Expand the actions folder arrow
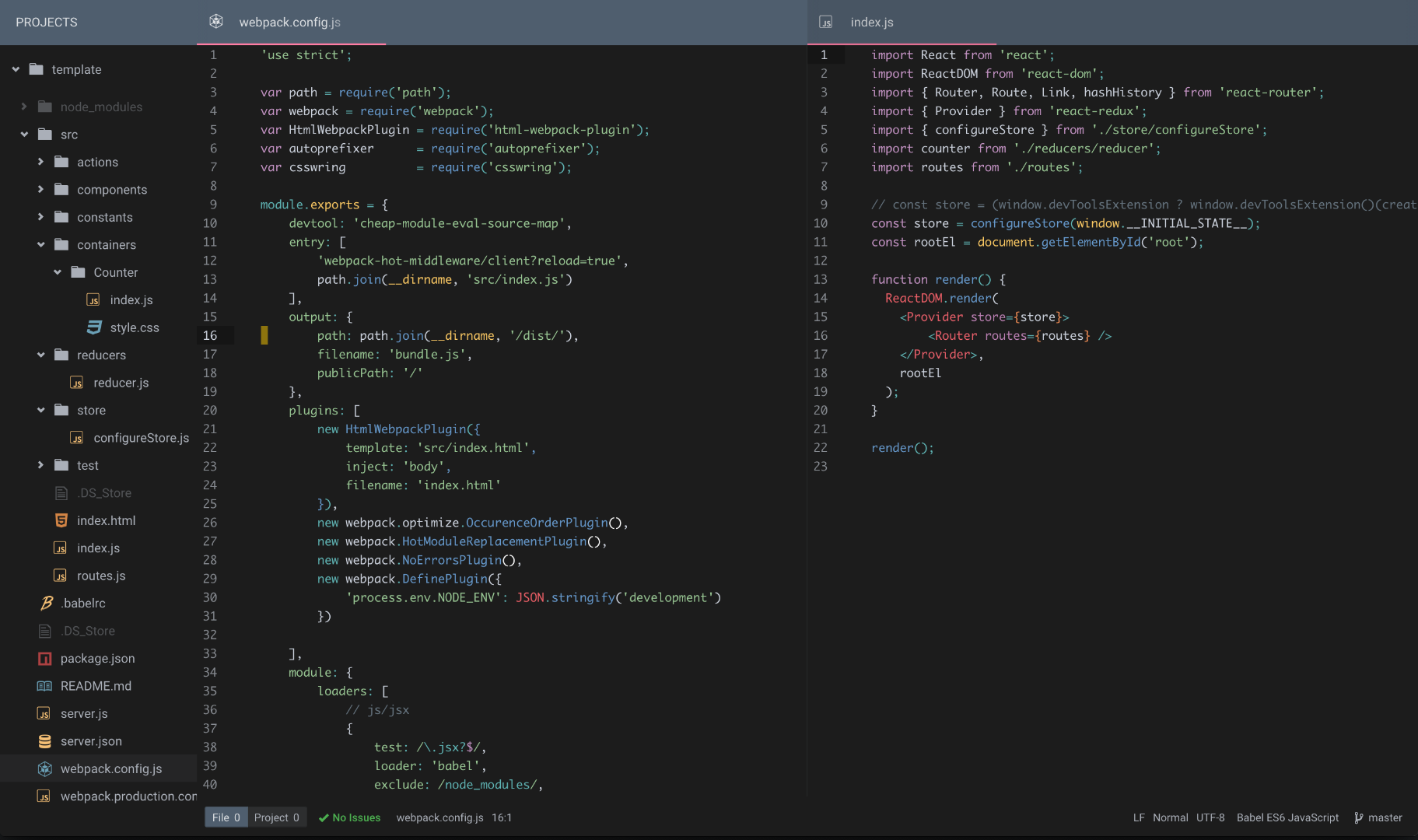 pyautogui.click(x=40, y=162)
